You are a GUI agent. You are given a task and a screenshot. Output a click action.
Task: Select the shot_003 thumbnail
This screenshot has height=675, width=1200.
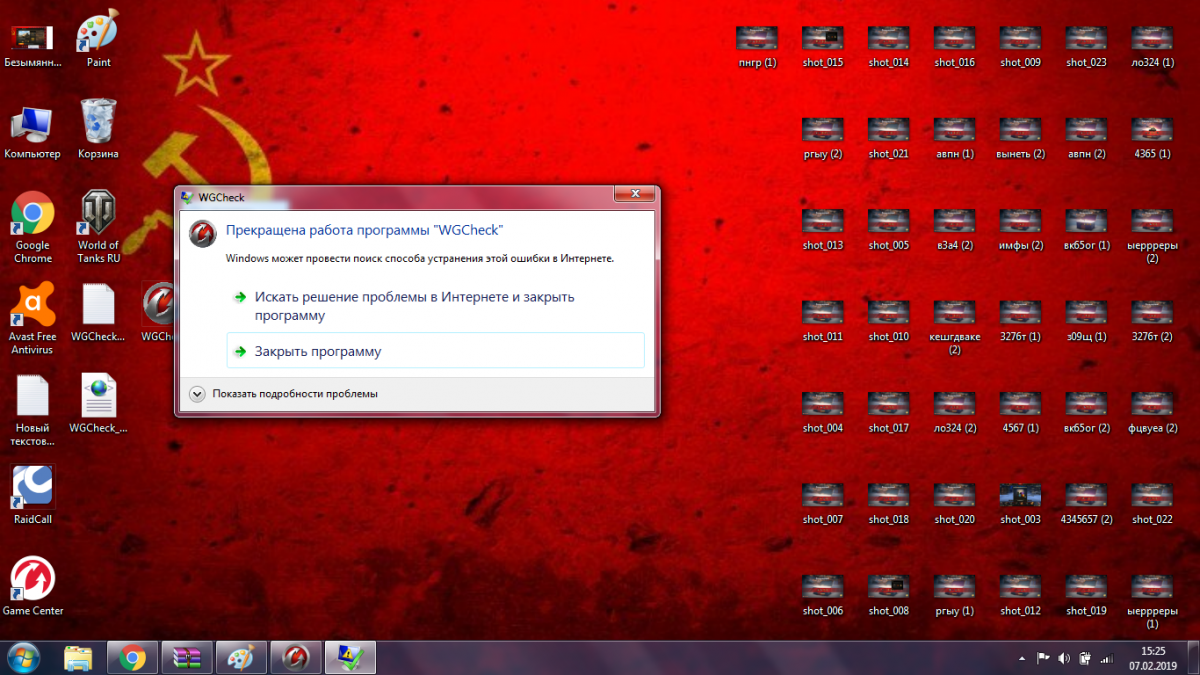click(x=1020, y=505)
